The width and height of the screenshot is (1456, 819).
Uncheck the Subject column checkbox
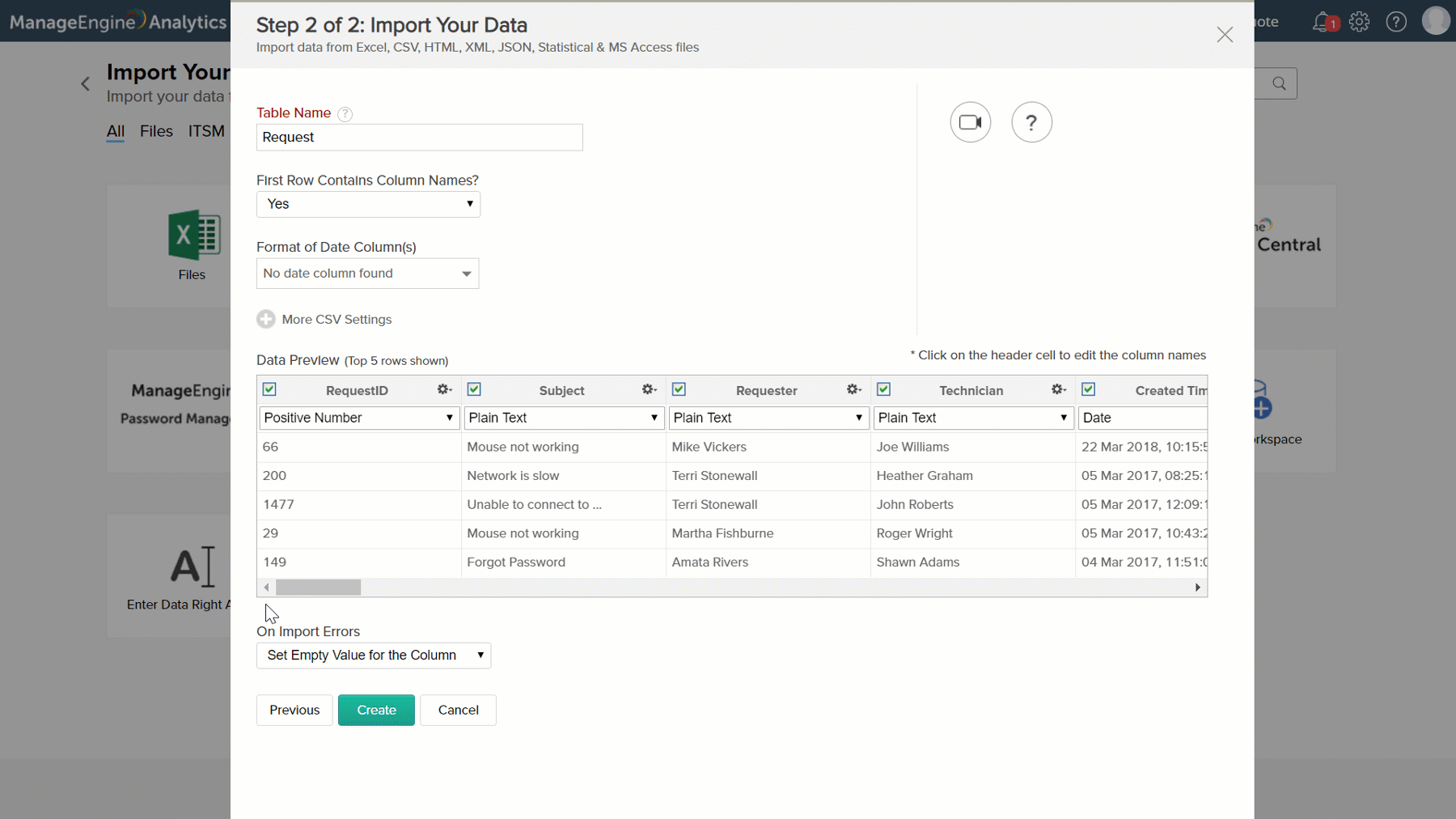pyautogui.click(x=475, y=390)
